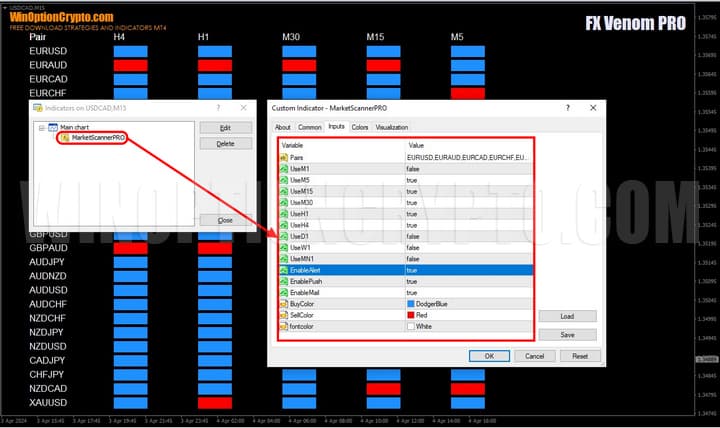
Task: Click the Indicators dialog title icon
Action: (x=38, y=108)
